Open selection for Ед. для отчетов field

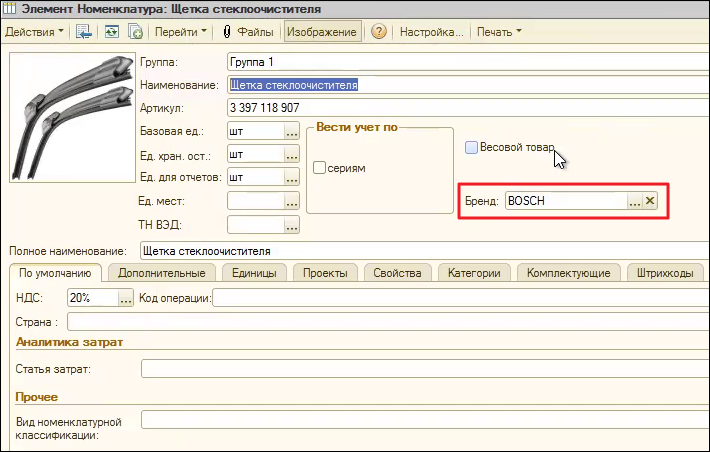coord(292,177)
